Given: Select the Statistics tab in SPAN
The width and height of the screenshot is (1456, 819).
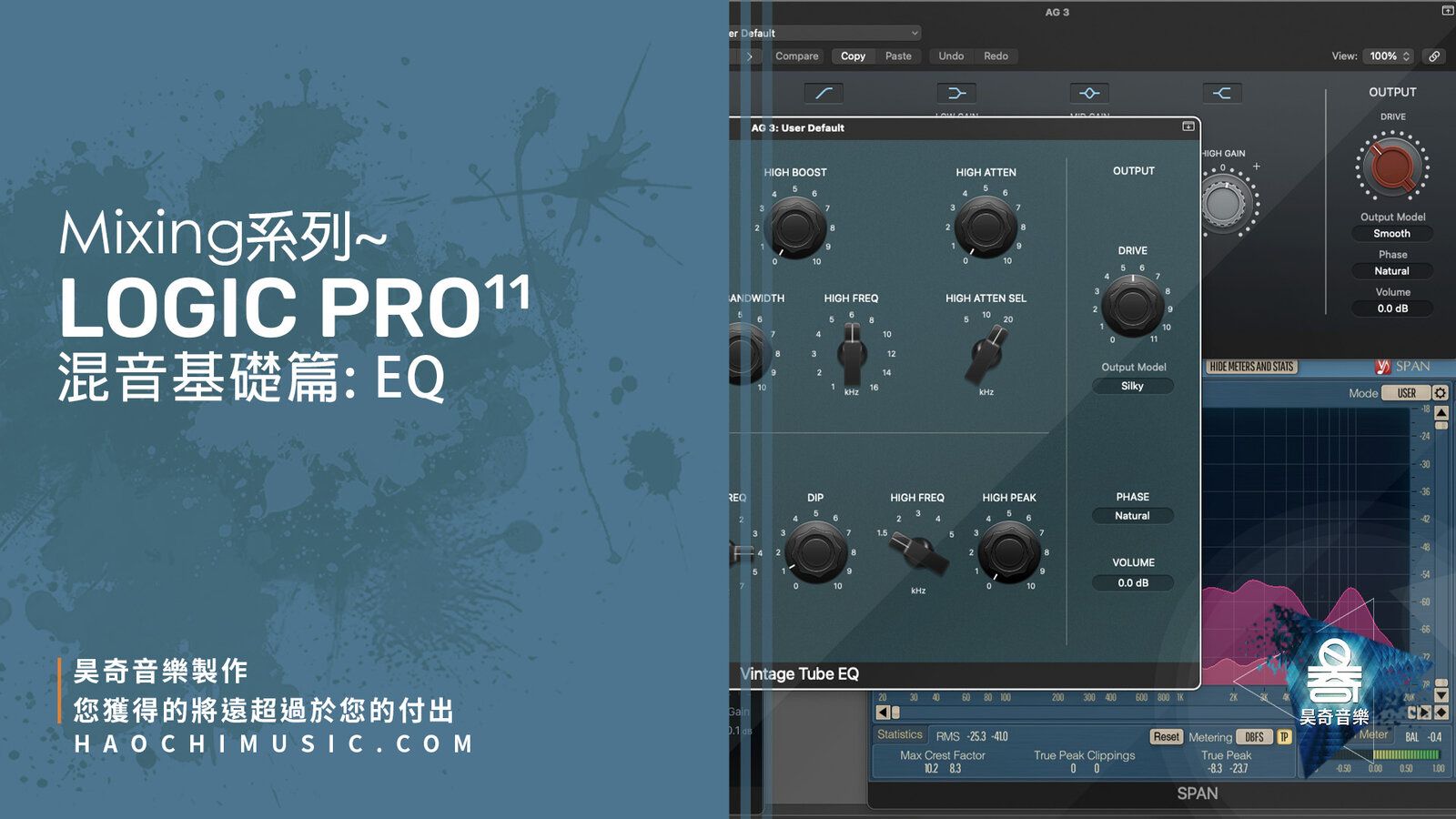Looking at the screenshot, I should [900, 735].
